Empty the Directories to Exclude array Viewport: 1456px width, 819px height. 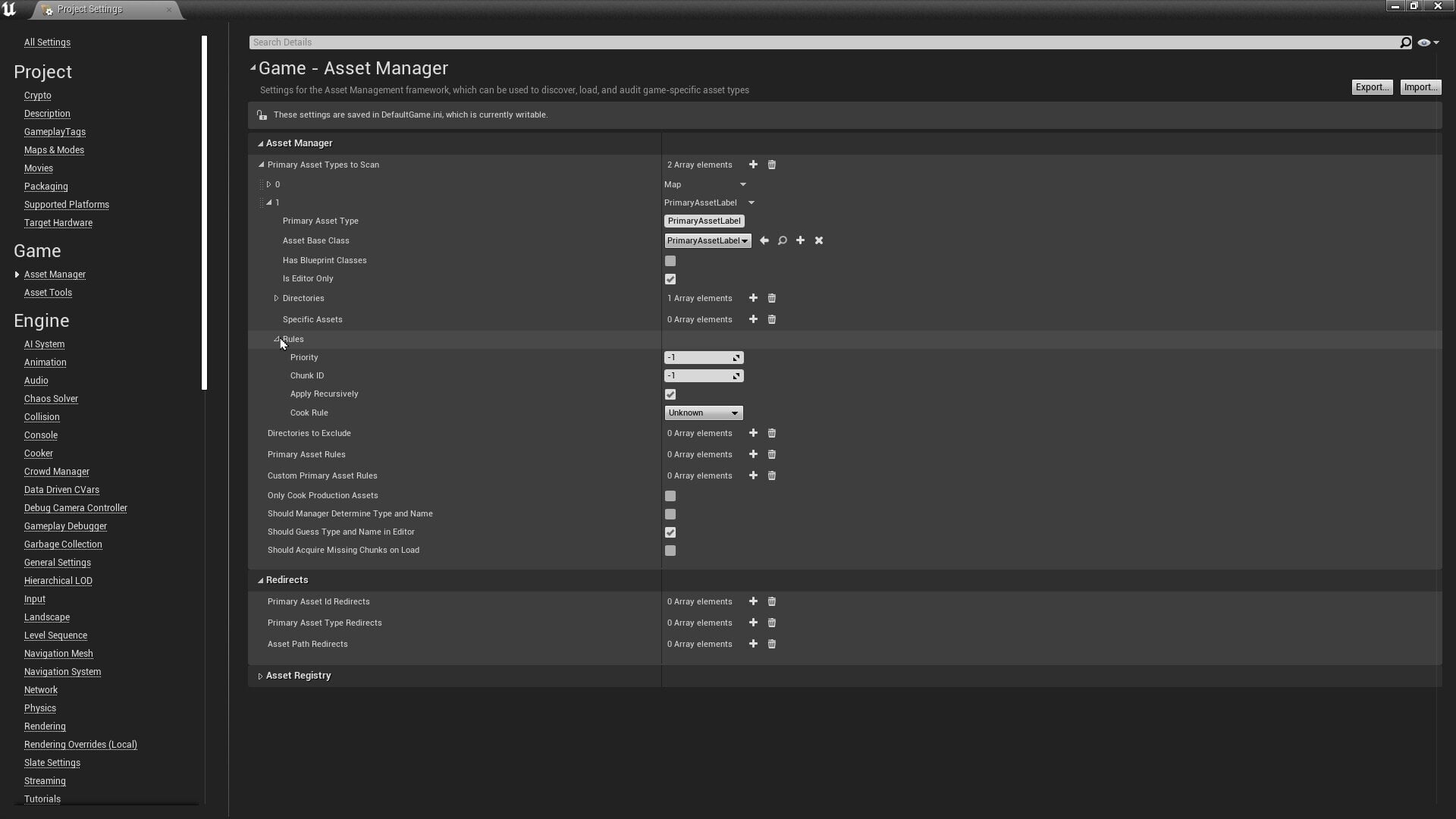point(772,433)
